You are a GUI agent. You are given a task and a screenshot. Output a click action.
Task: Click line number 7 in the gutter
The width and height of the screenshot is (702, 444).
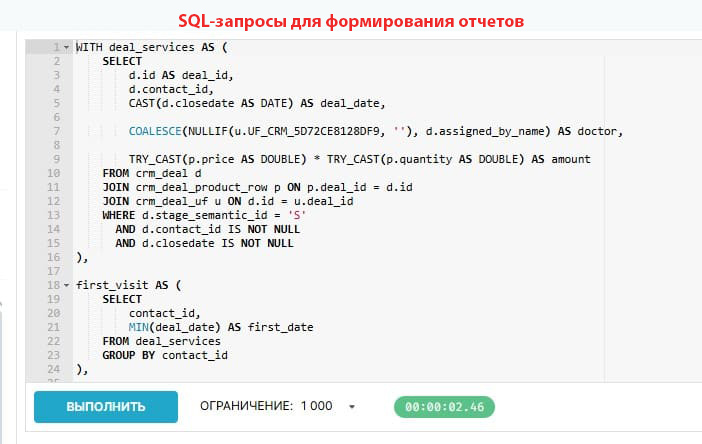(57, 131)
